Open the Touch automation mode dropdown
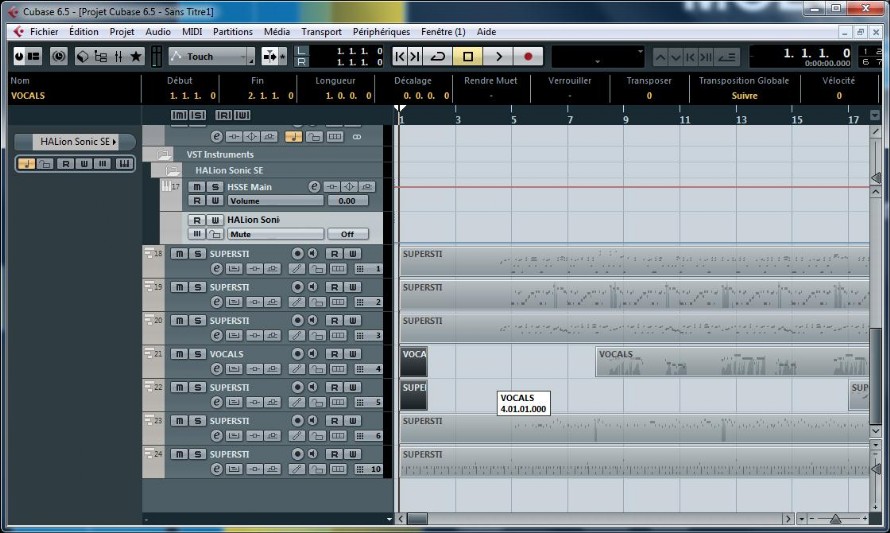Viewport: 890px width, 533px height. pyautogui.click(x=212, y=56)
